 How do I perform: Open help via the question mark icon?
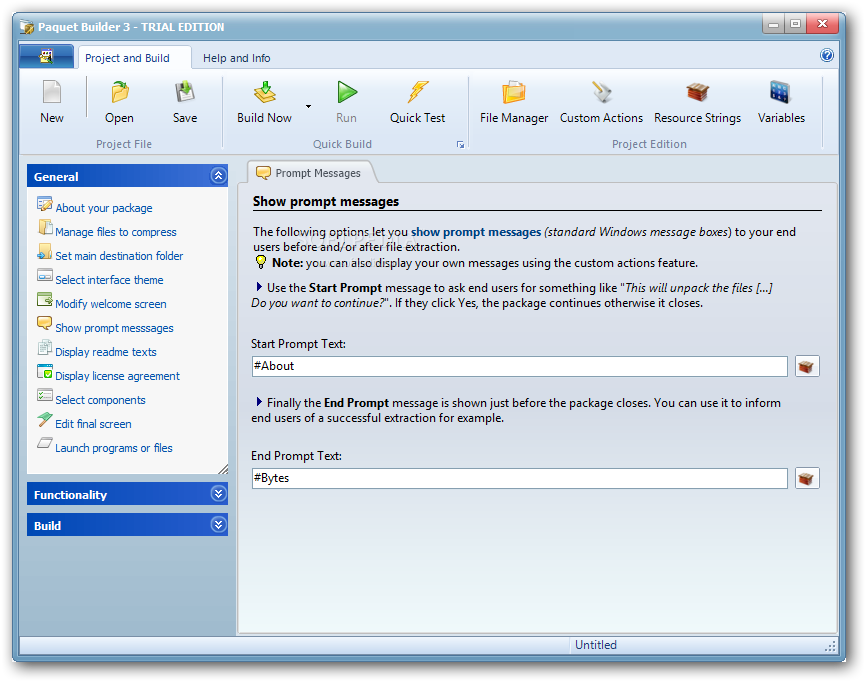826,55
